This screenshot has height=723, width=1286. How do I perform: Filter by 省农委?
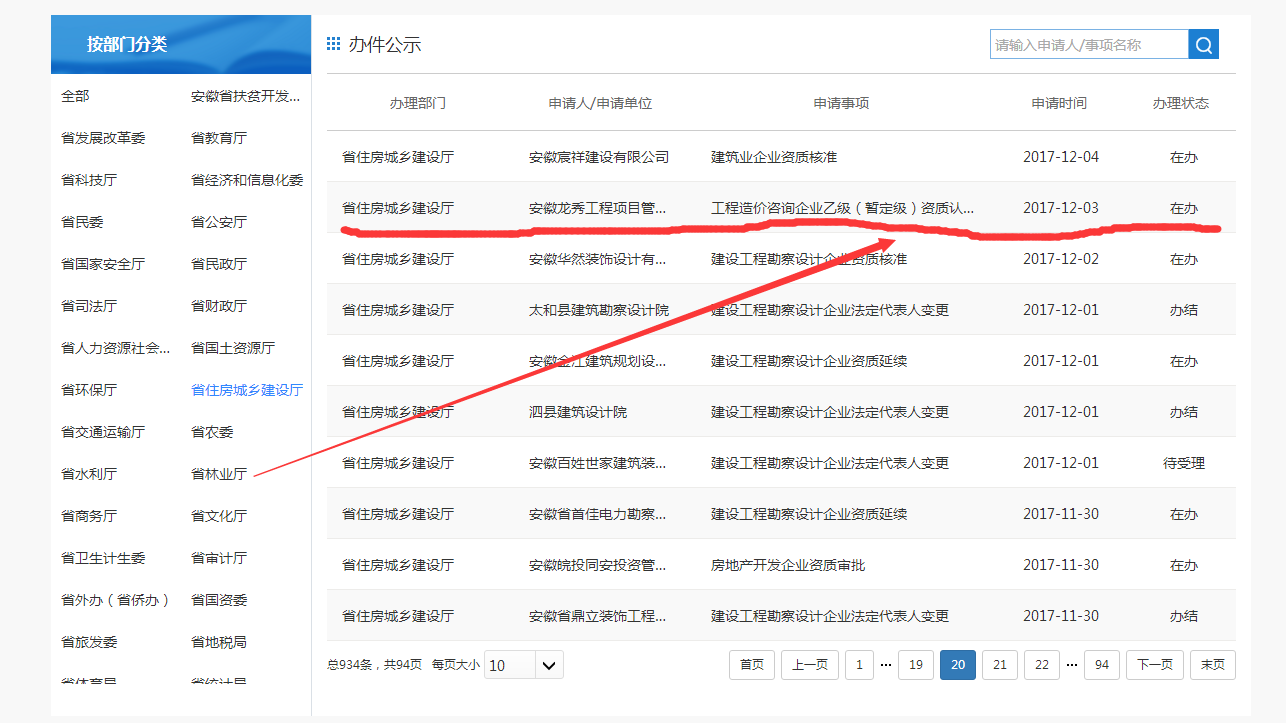click(212, 432)
